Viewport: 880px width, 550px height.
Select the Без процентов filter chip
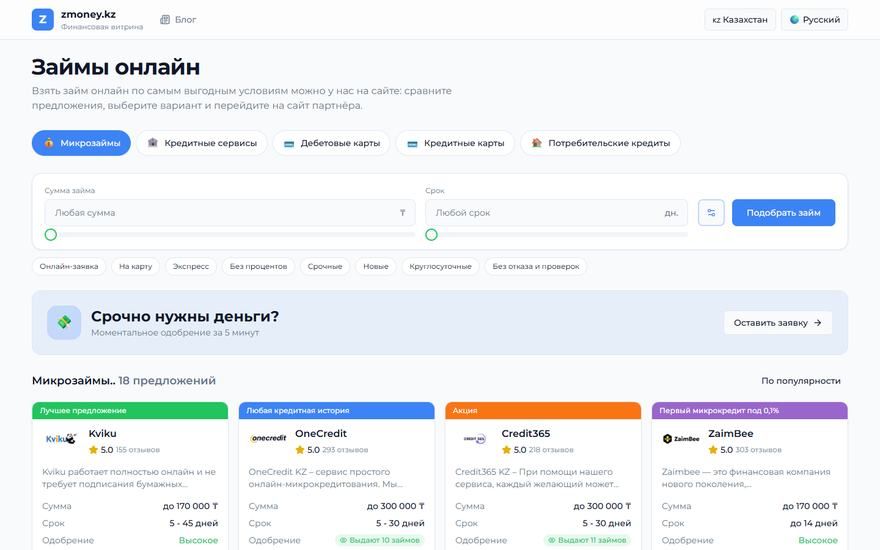coord(258,266)
